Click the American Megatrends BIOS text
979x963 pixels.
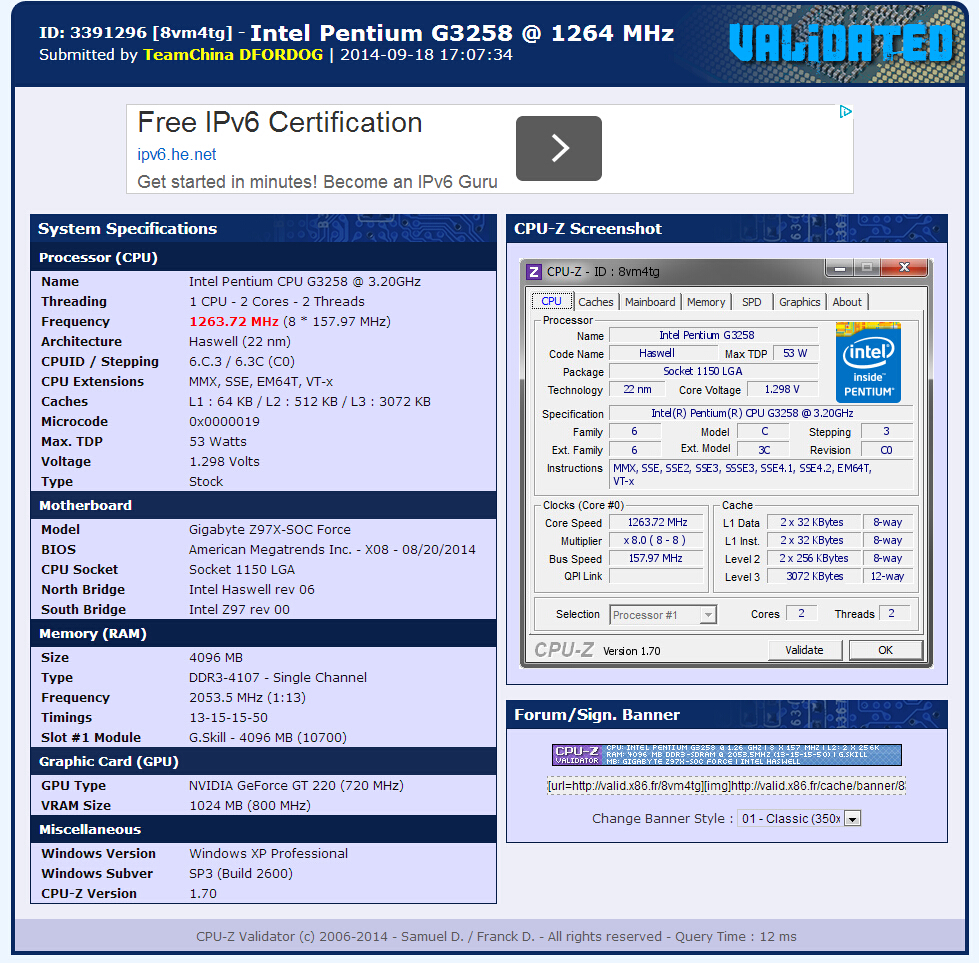click(x=332, y=550)
